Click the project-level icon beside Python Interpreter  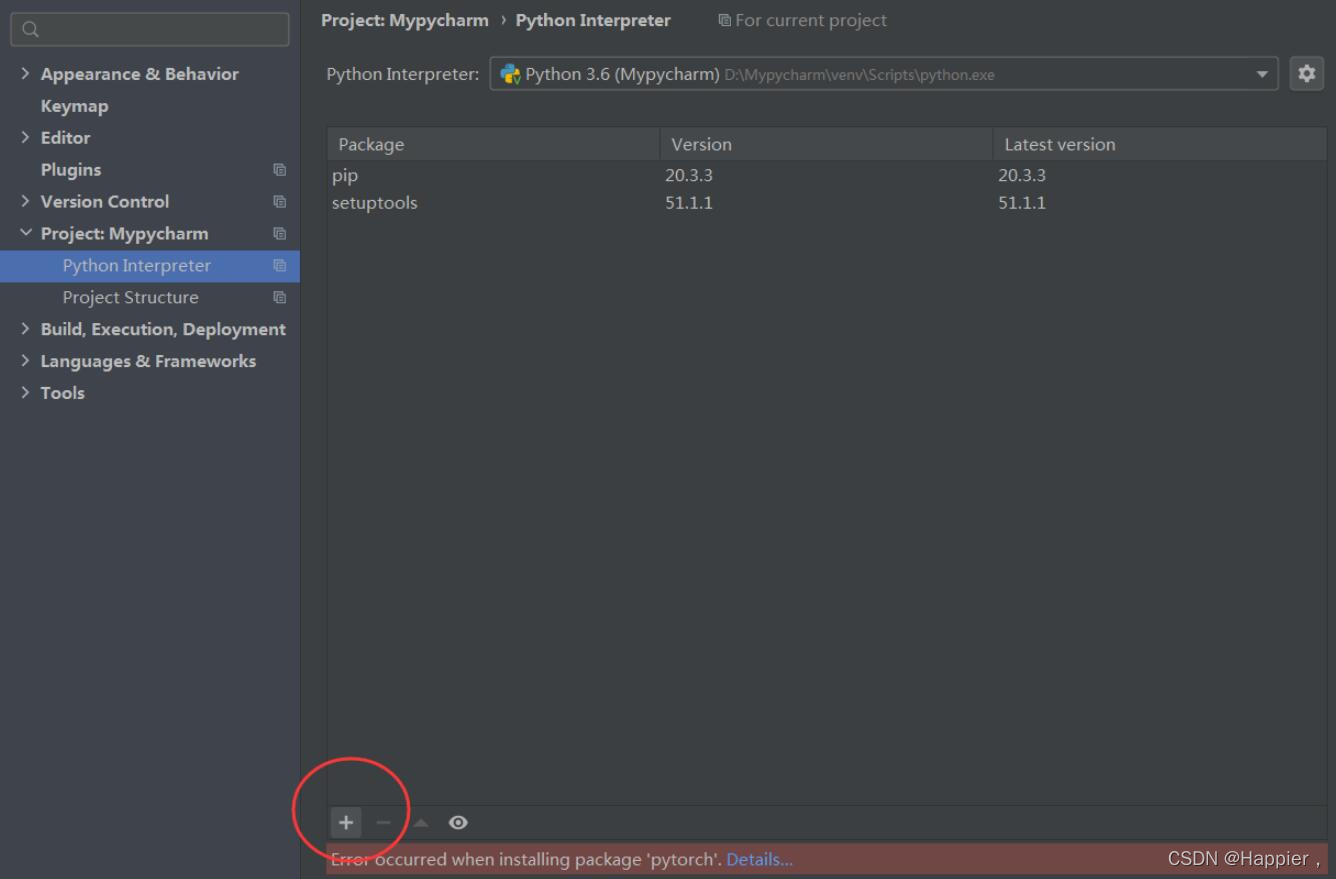click(279, 266)
